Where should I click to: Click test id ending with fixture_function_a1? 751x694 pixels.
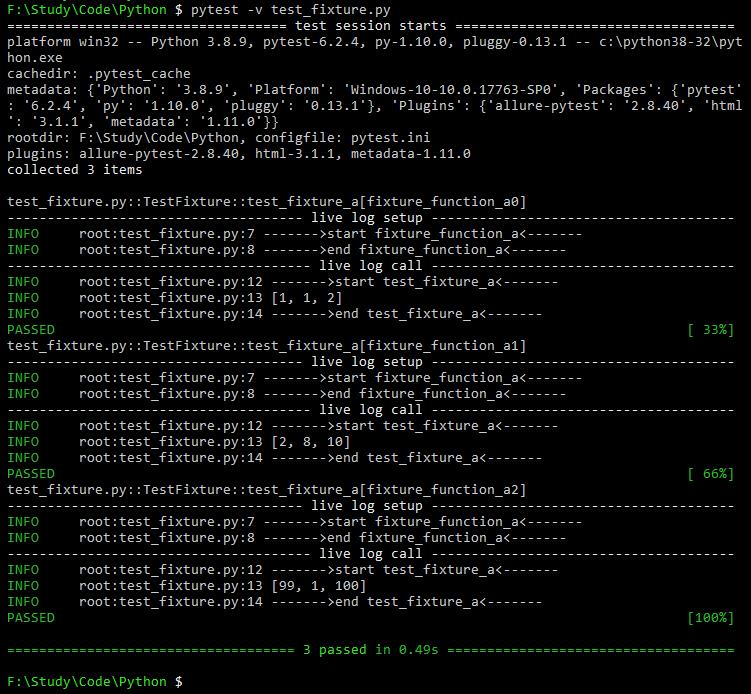pos(267,346)
